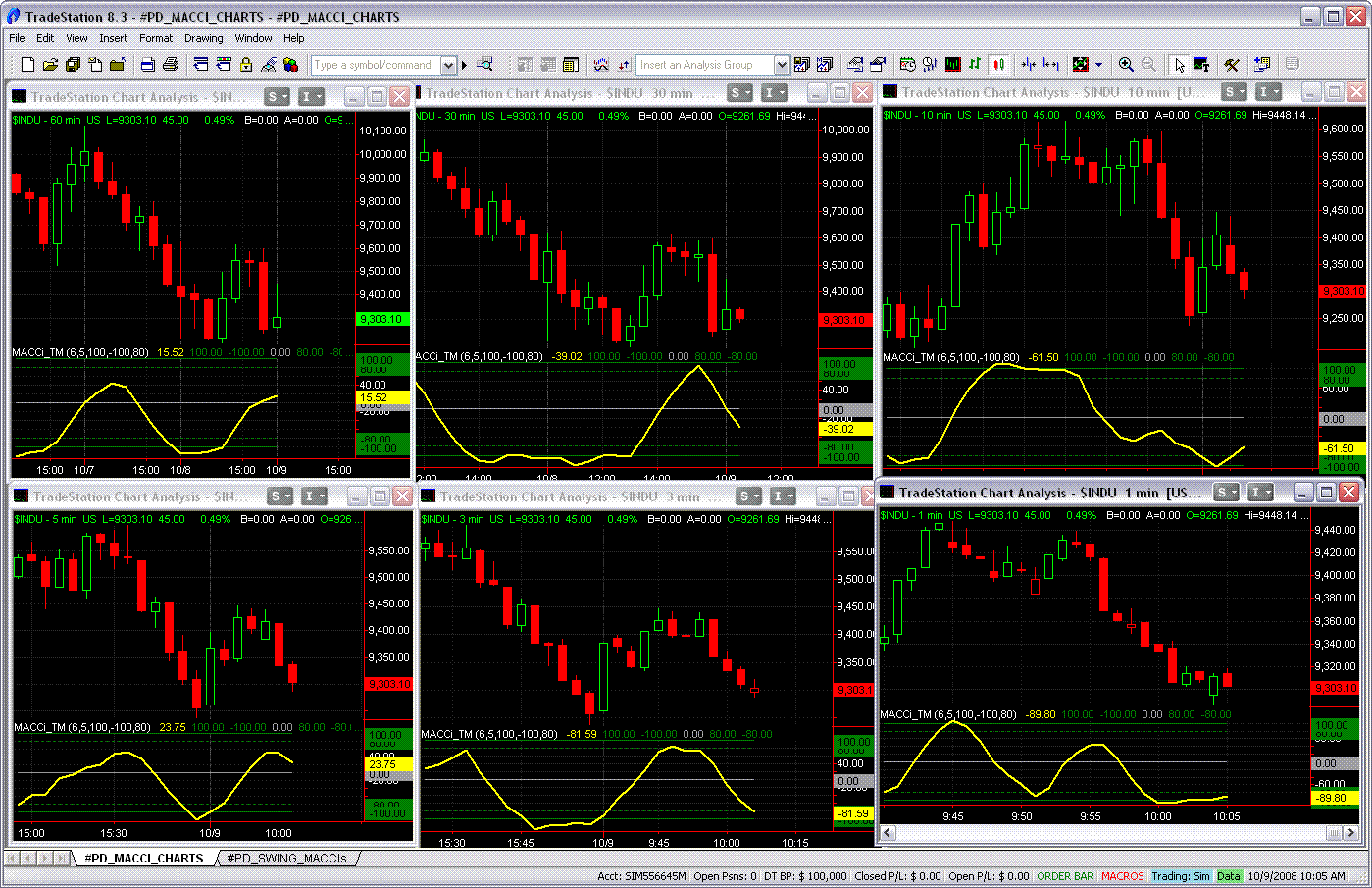Switch to the #PD_SWING_MACCIs workspace tab
Image resolution: width=1372 pixels, height=888 pixels.
point(286,858)
